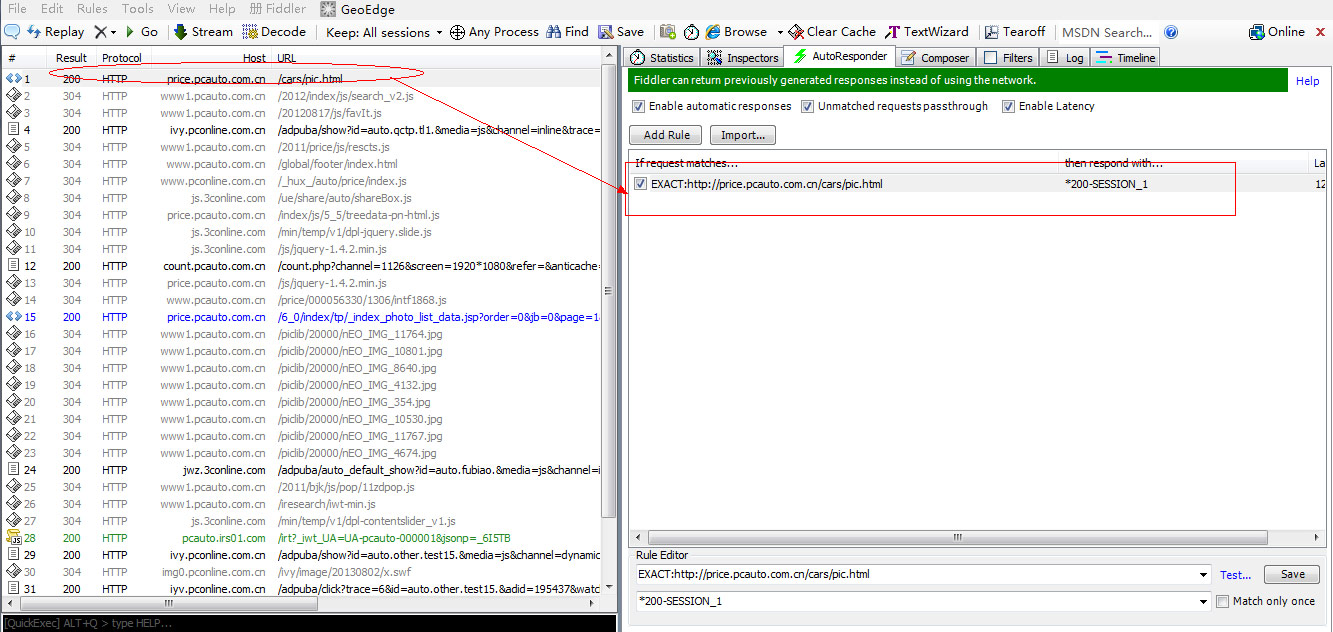Open Find with the binoculars icon
1333x632 pixels.
tap(554, 32)
